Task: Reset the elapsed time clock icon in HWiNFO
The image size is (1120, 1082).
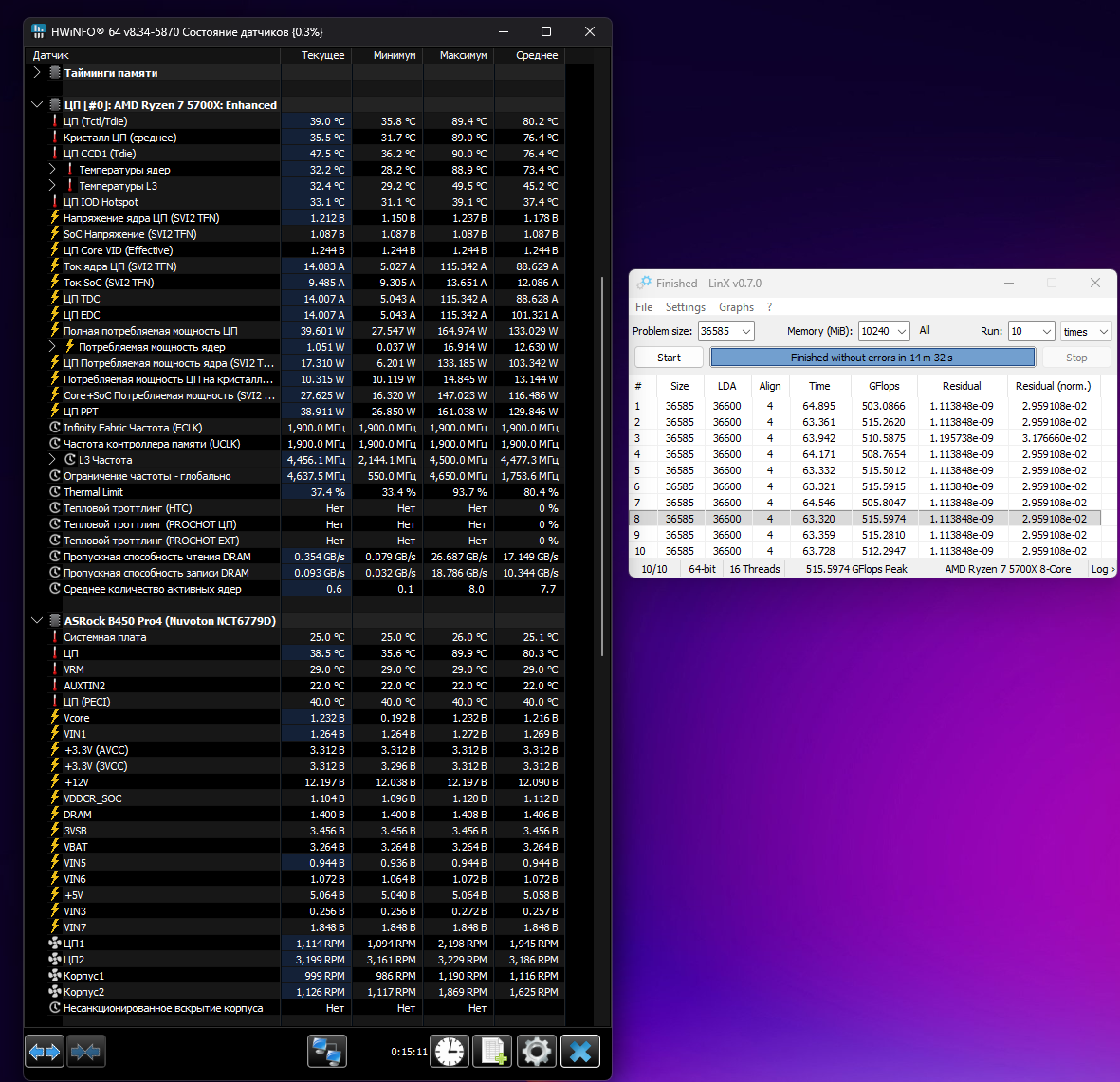Action: click(450, 1052)
